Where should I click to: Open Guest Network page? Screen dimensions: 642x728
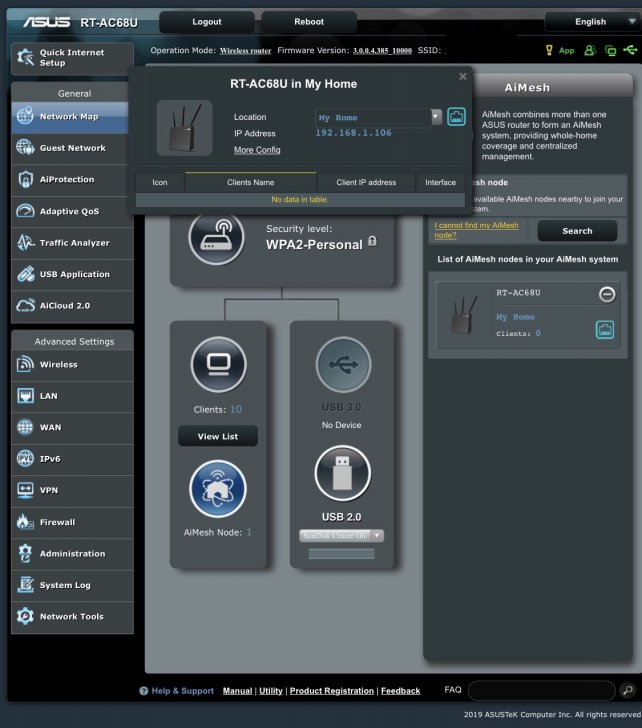click(72, 148)
